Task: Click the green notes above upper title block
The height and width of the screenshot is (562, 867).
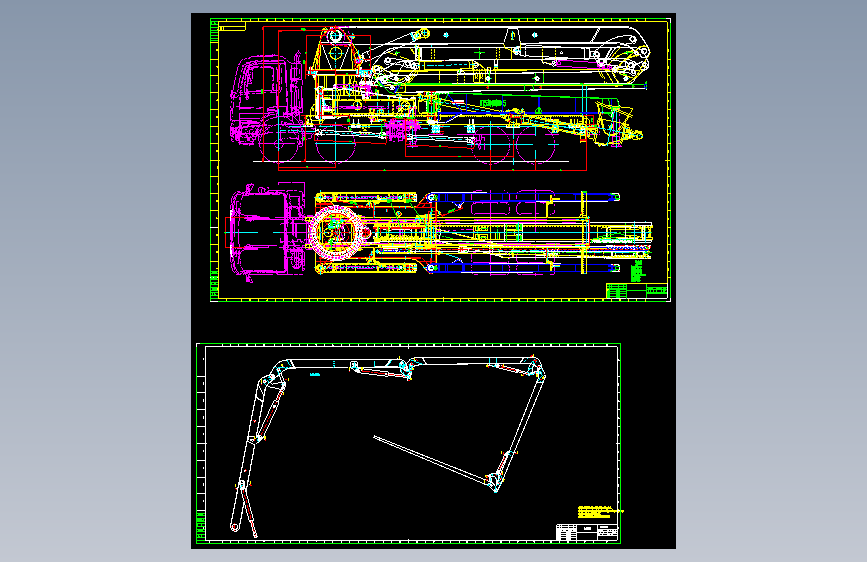Action: (x=638, y=271)
